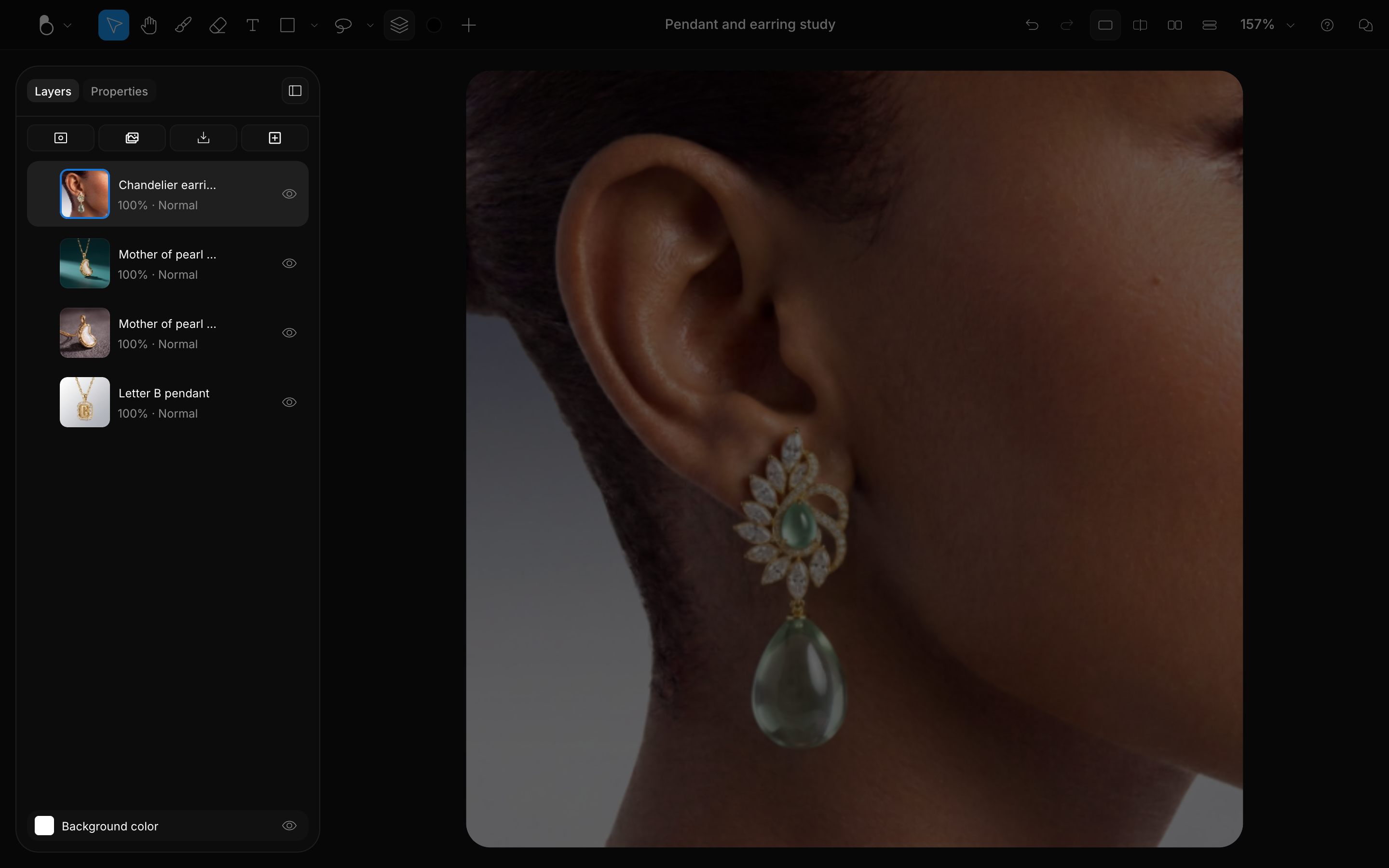
Task: Click the Letter B pendant thumbnail
Action: pos(85,403)
